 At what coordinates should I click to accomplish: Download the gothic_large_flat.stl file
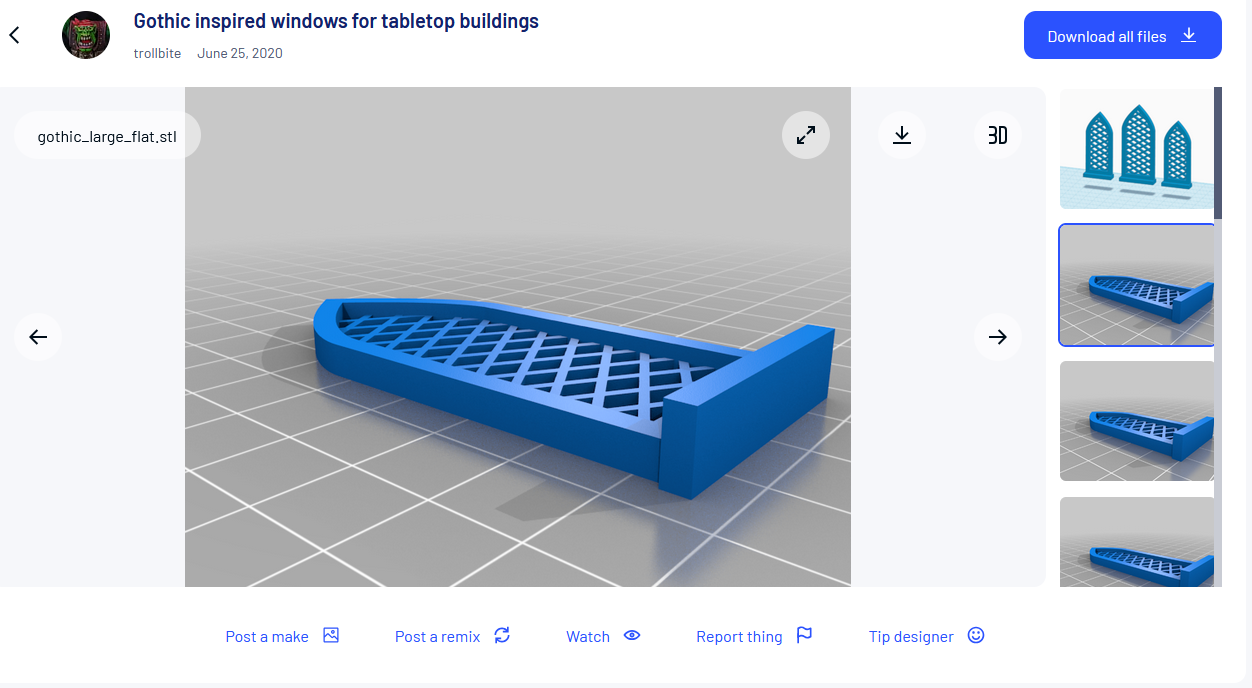click(x=902, y=135)
